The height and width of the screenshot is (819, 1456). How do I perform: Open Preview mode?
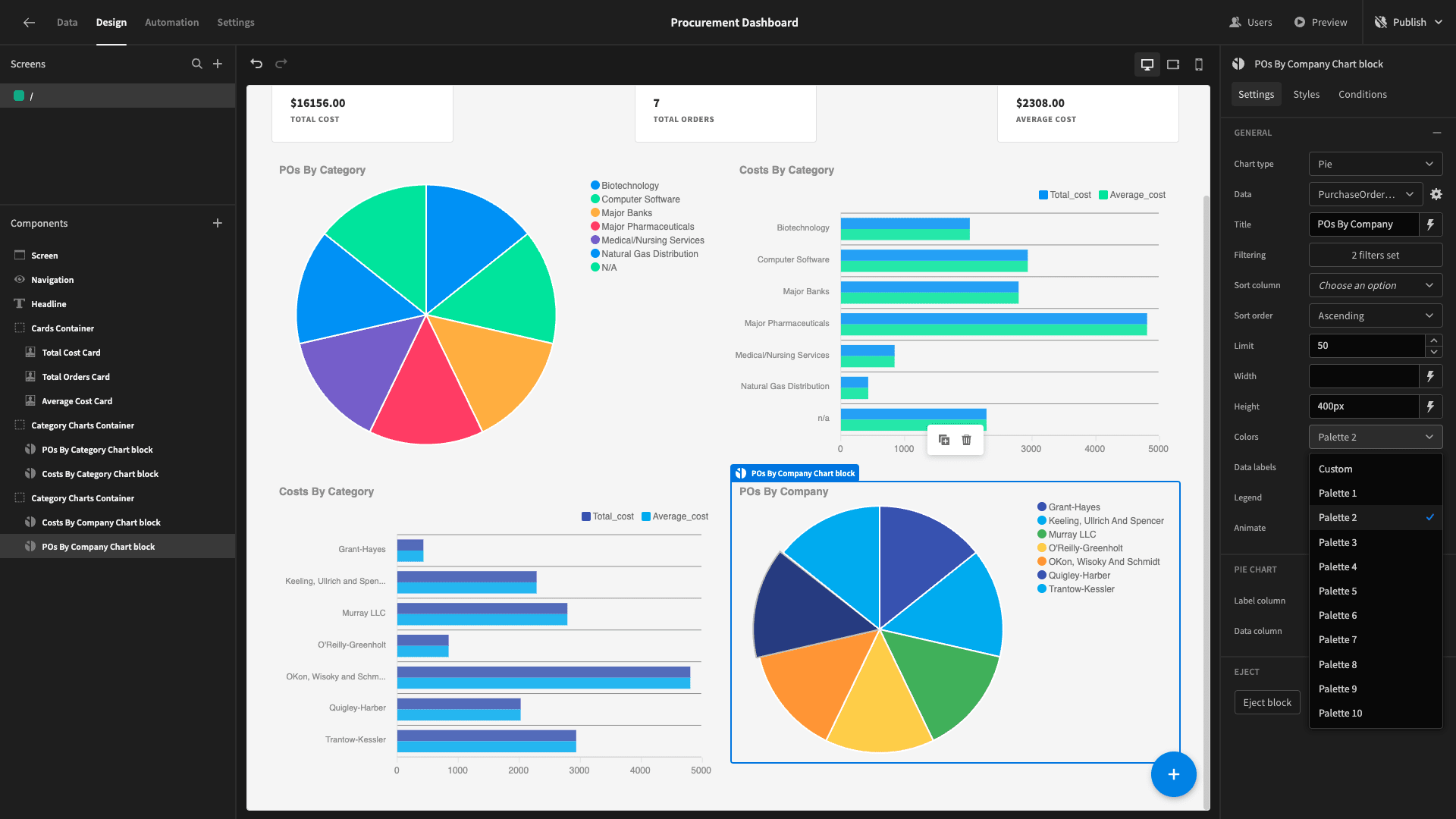pos(1321,23)
